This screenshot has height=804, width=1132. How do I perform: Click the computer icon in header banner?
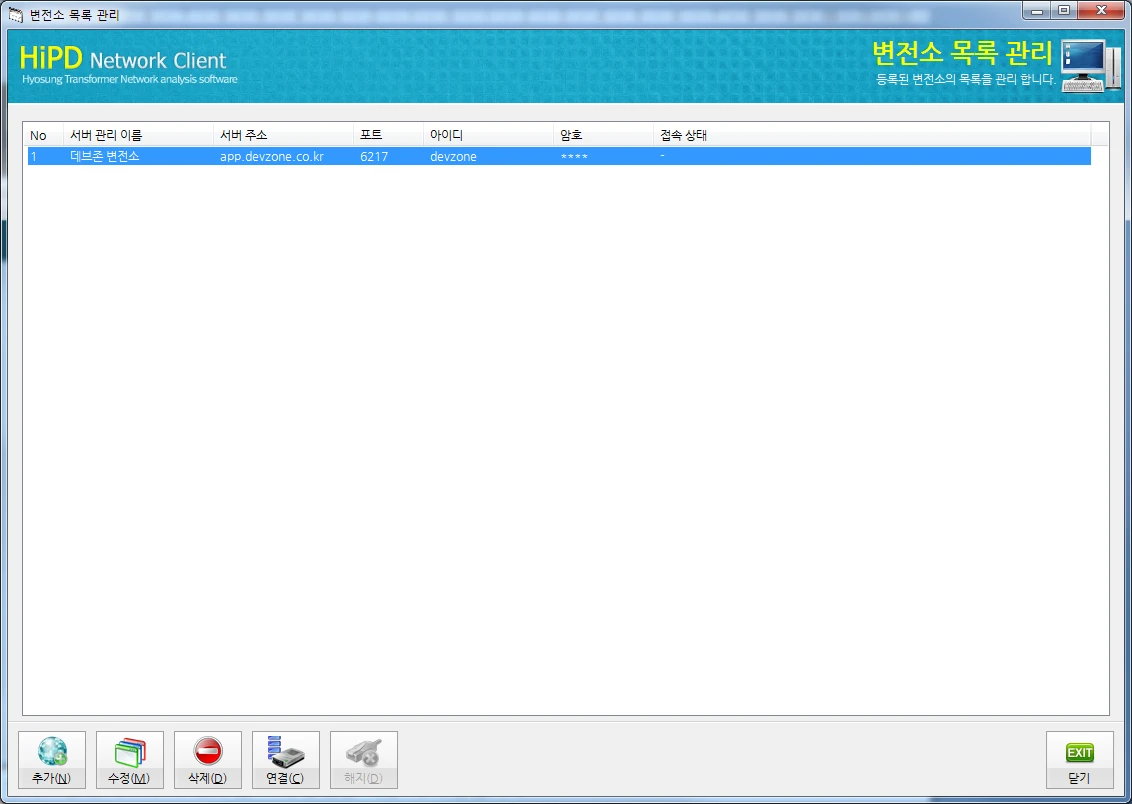[1091, 66]
